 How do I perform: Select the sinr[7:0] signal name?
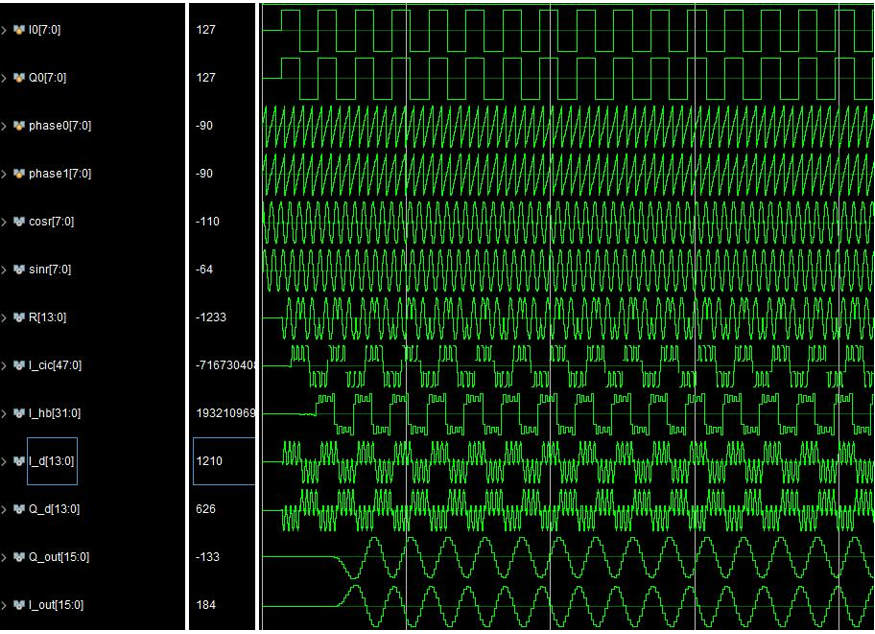[50, 270]
